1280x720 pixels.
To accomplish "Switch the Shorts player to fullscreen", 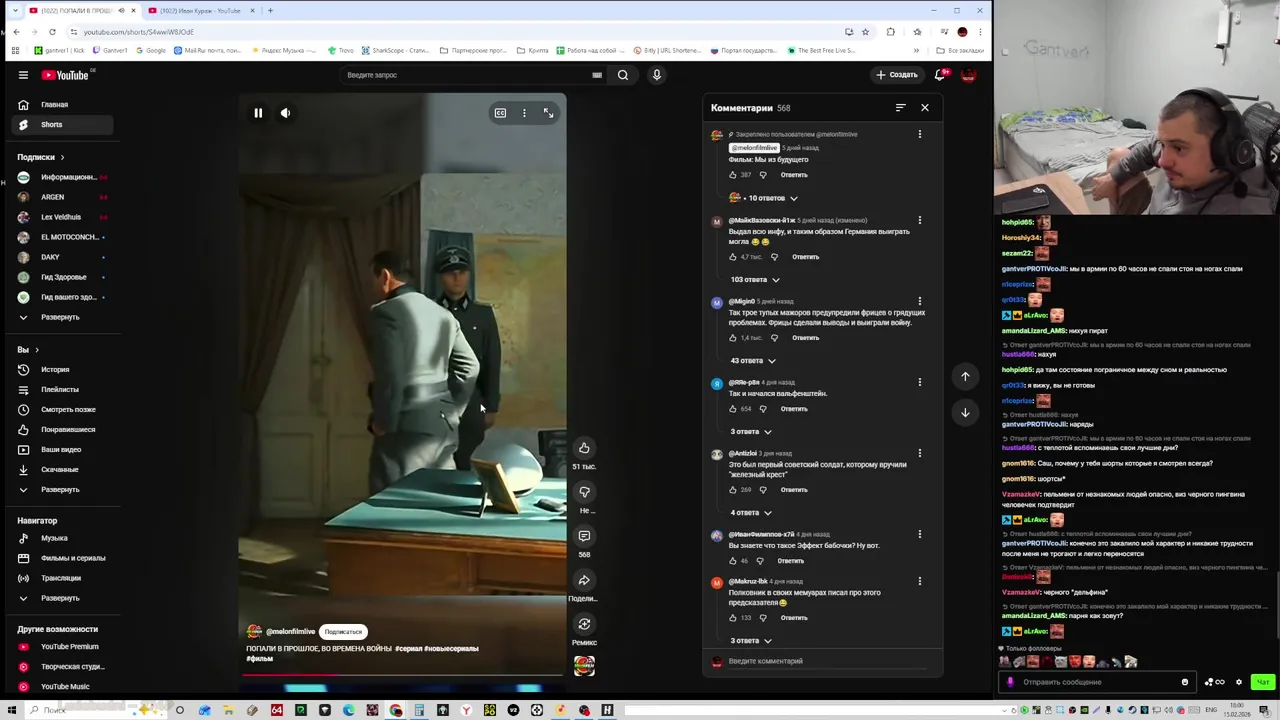I will [x=548, y=113].
